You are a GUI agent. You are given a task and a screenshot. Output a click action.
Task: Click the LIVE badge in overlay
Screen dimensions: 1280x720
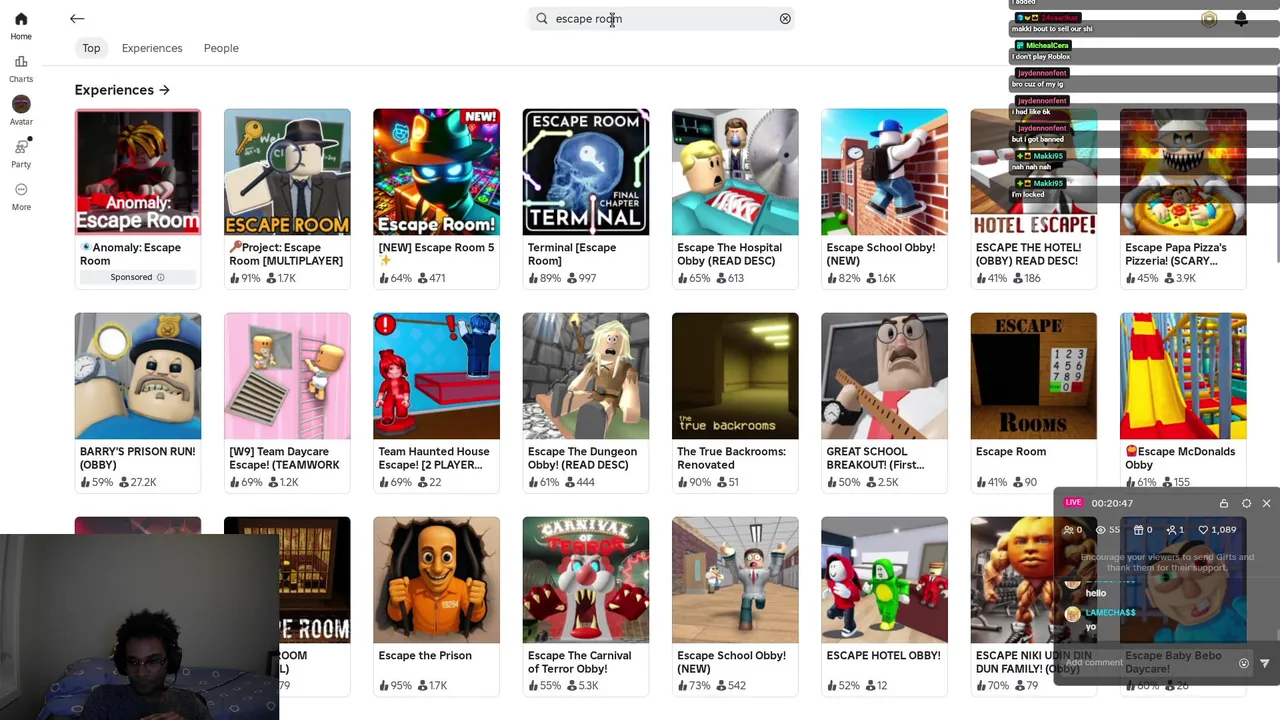click(1073, 503)
